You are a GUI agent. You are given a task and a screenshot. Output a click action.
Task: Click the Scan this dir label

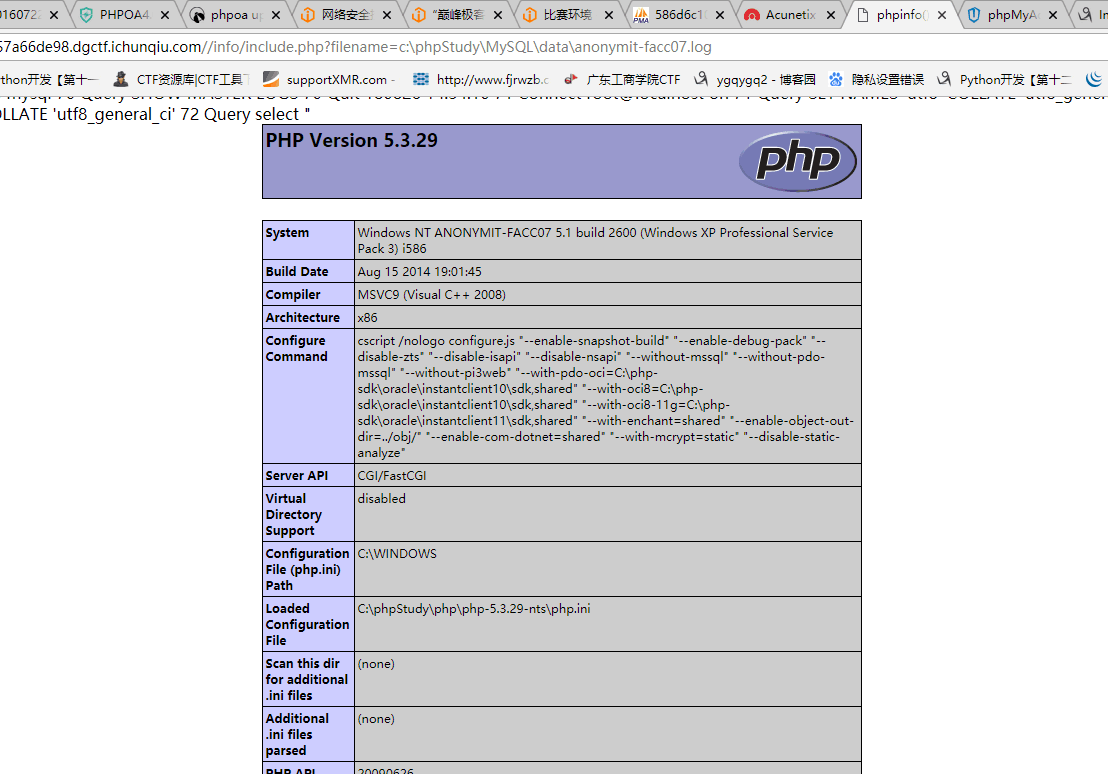(307, 679)
